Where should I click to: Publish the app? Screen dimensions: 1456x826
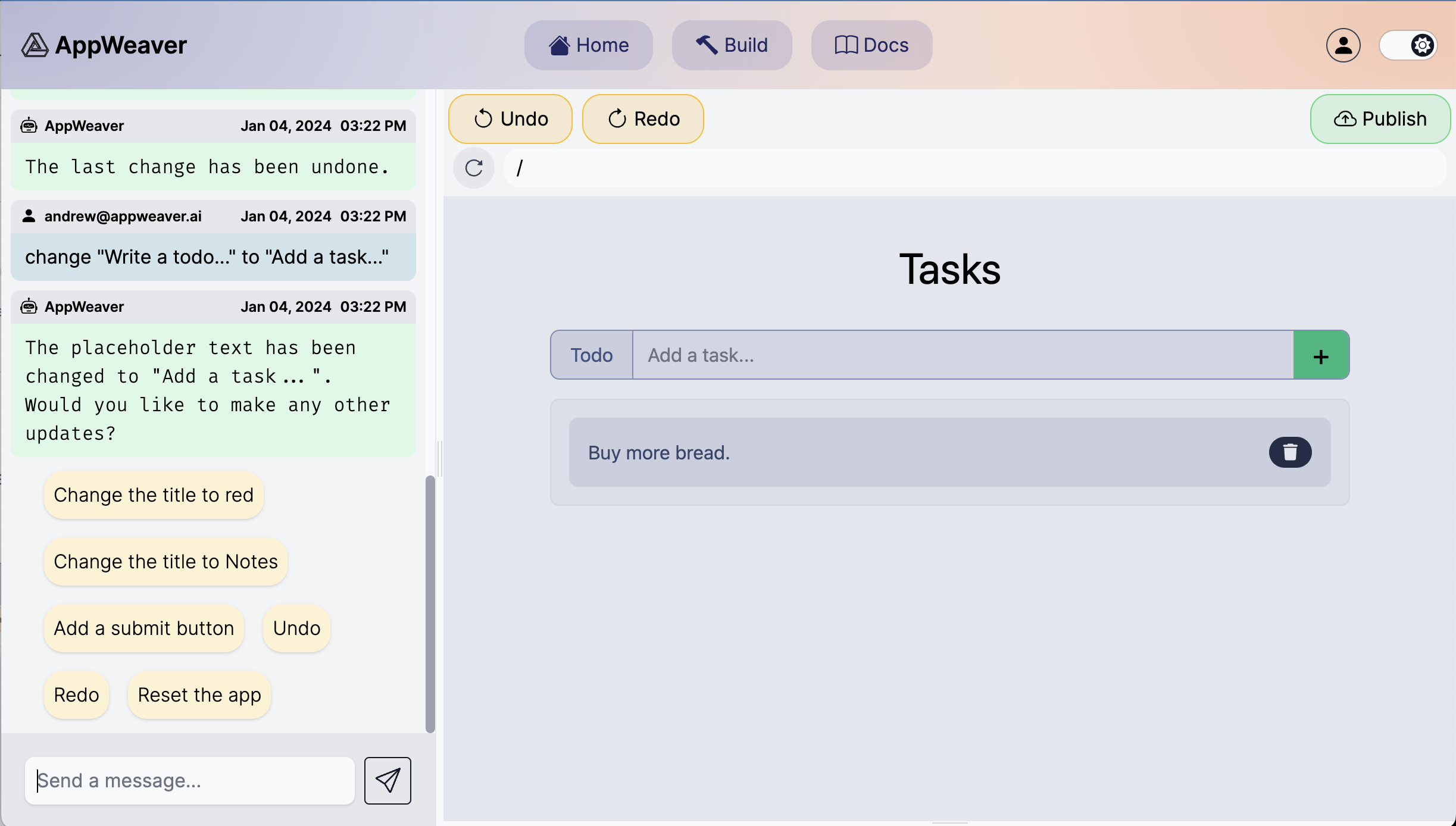tap(1380, 119)
